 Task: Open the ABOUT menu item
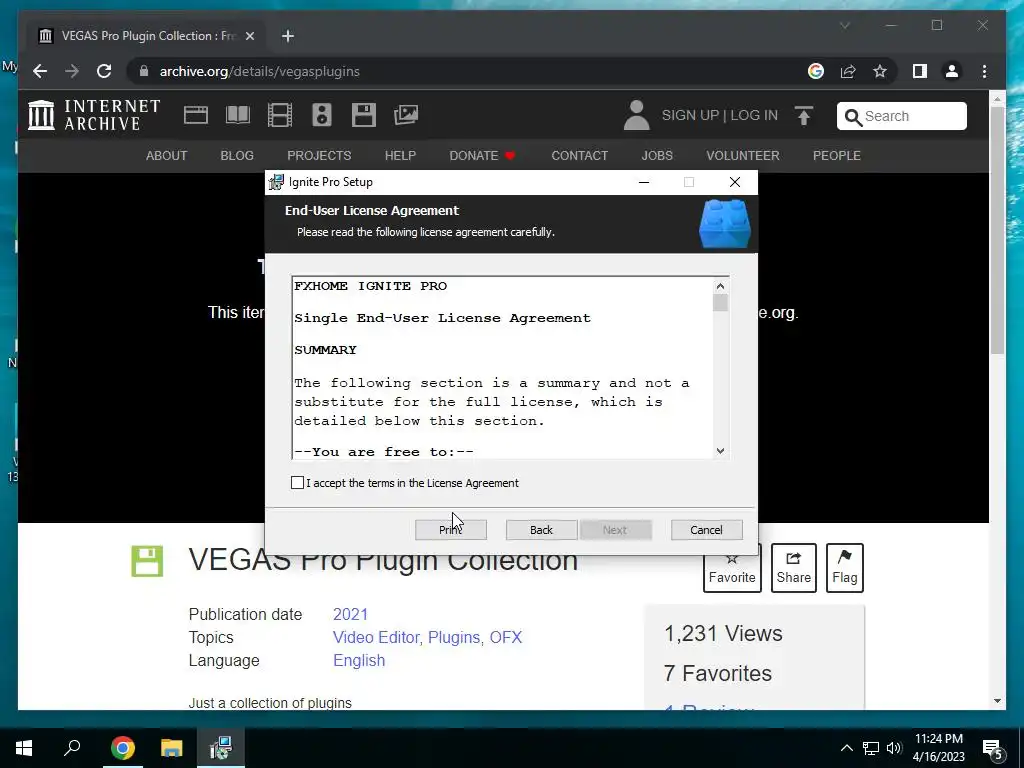point(167,155)
